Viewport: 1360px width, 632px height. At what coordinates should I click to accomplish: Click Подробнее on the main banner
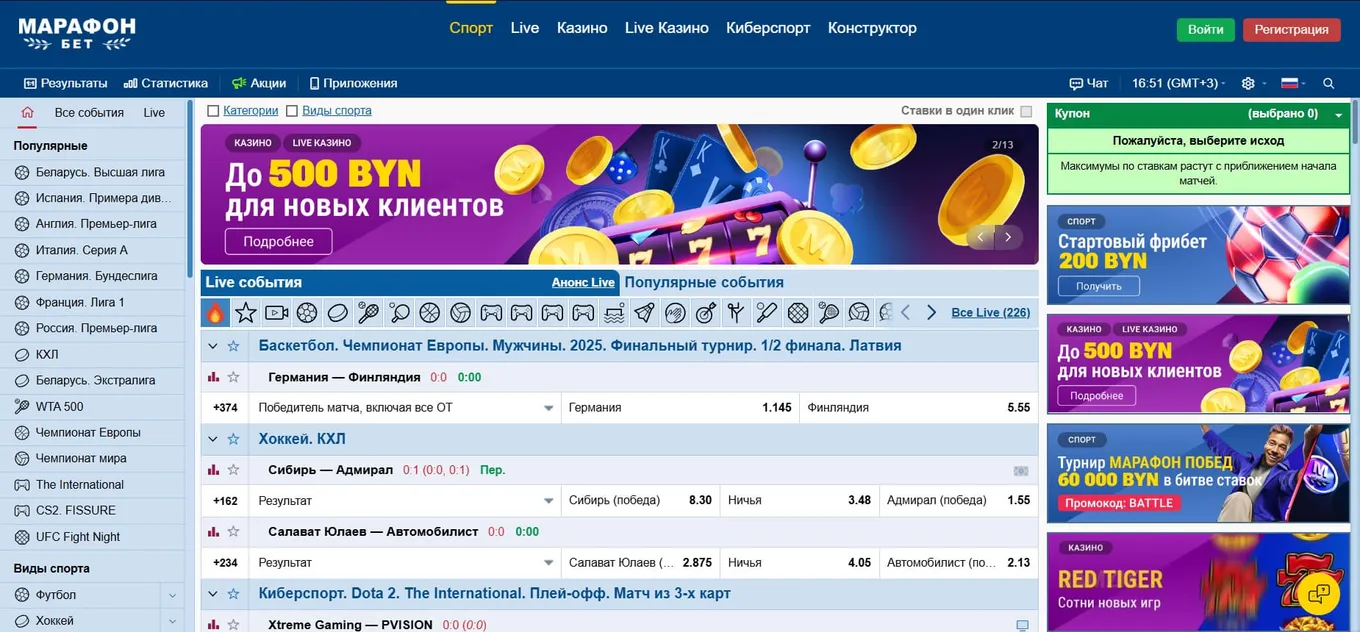click(x=278, y=241)
